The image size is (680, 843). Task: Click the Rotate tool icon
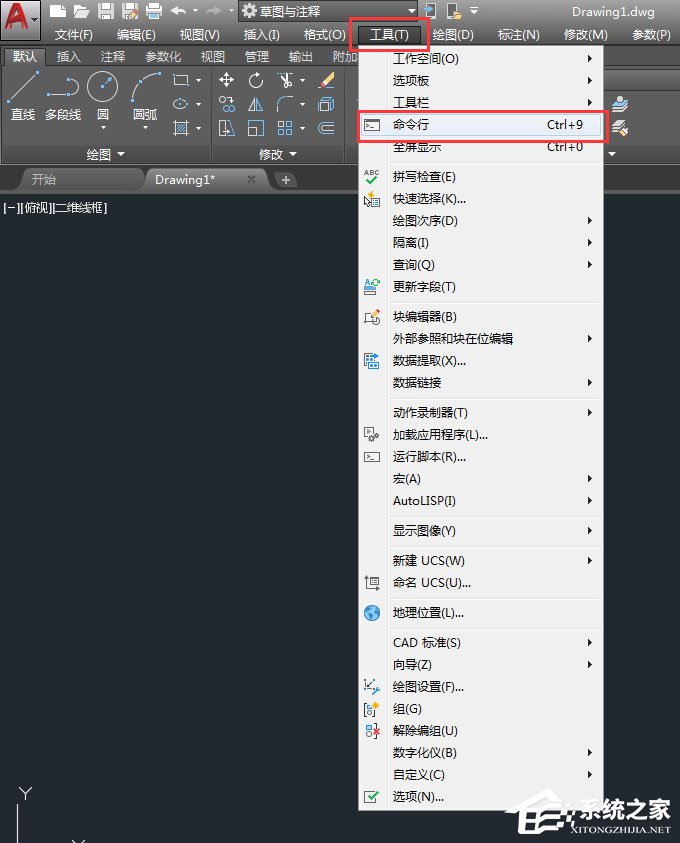coord(256,80)
